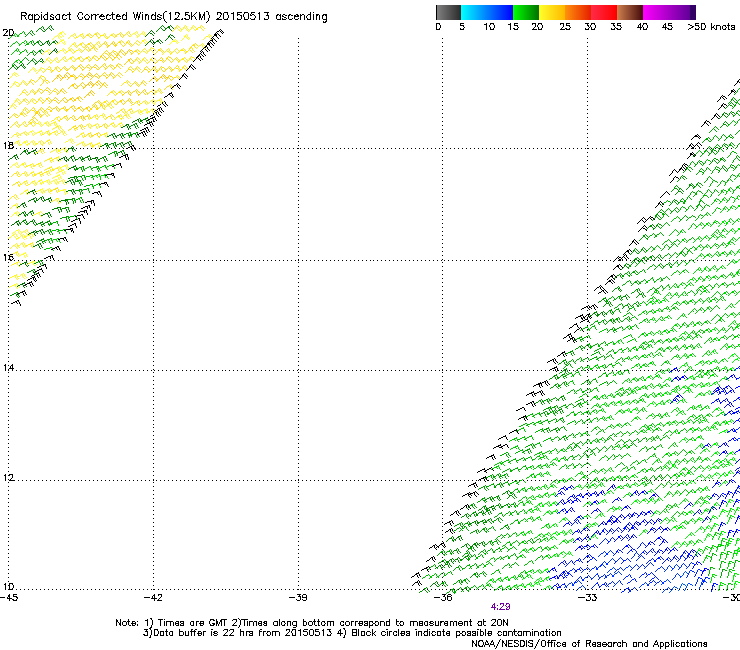Click the longitude label '-45'
The width and height of the screenshot is (740, 650).
pos(9,598)
